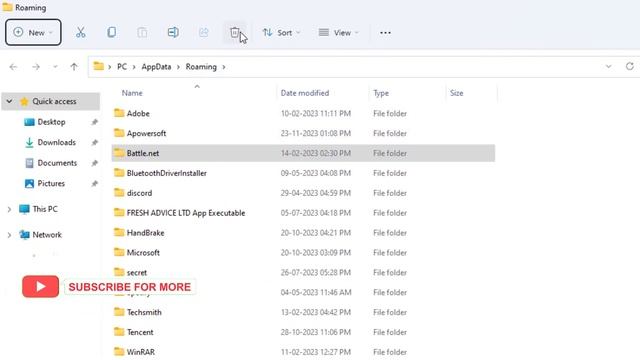Screen dimensions: 640x360
Task: Sort by the Size column header
Action: point(456,93)
